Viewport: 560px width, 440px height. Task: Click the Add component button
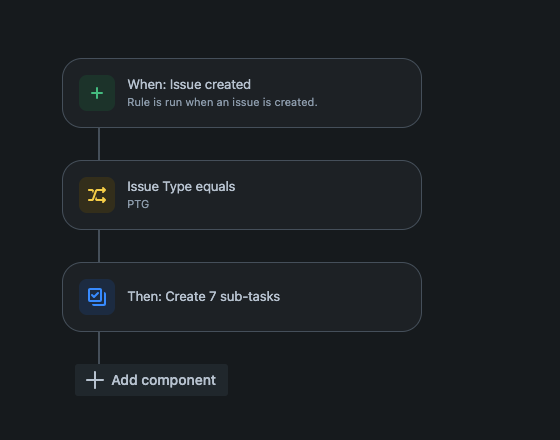coord(151,380)
